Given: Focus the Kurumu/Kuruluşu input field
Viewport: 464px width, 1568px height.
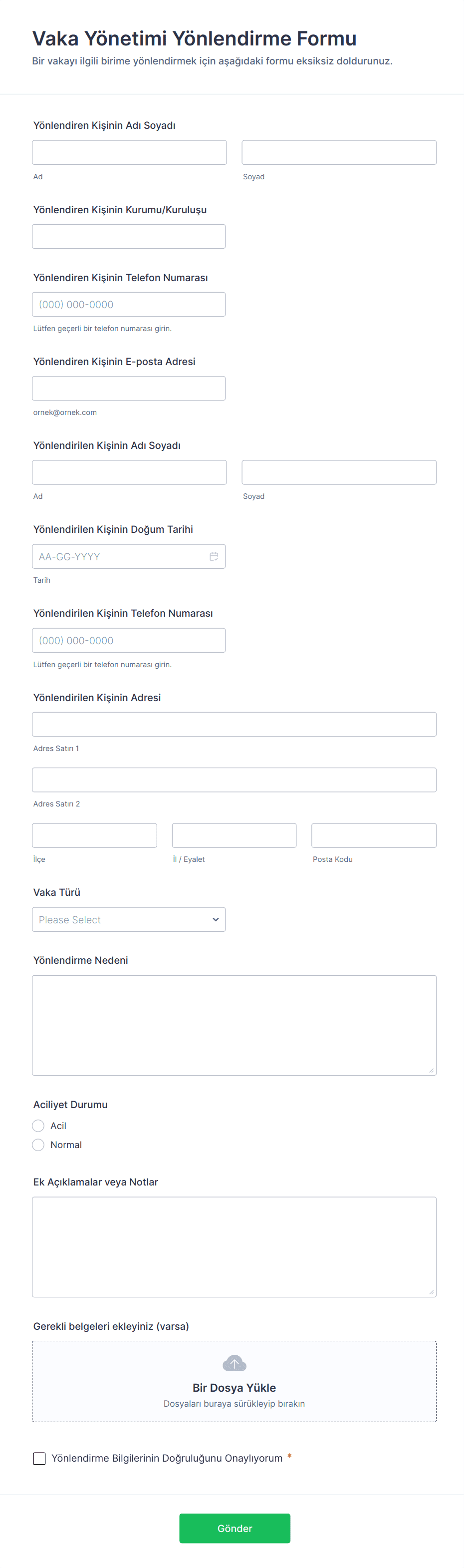Looking at the screenshot, I should click(128, 237).
